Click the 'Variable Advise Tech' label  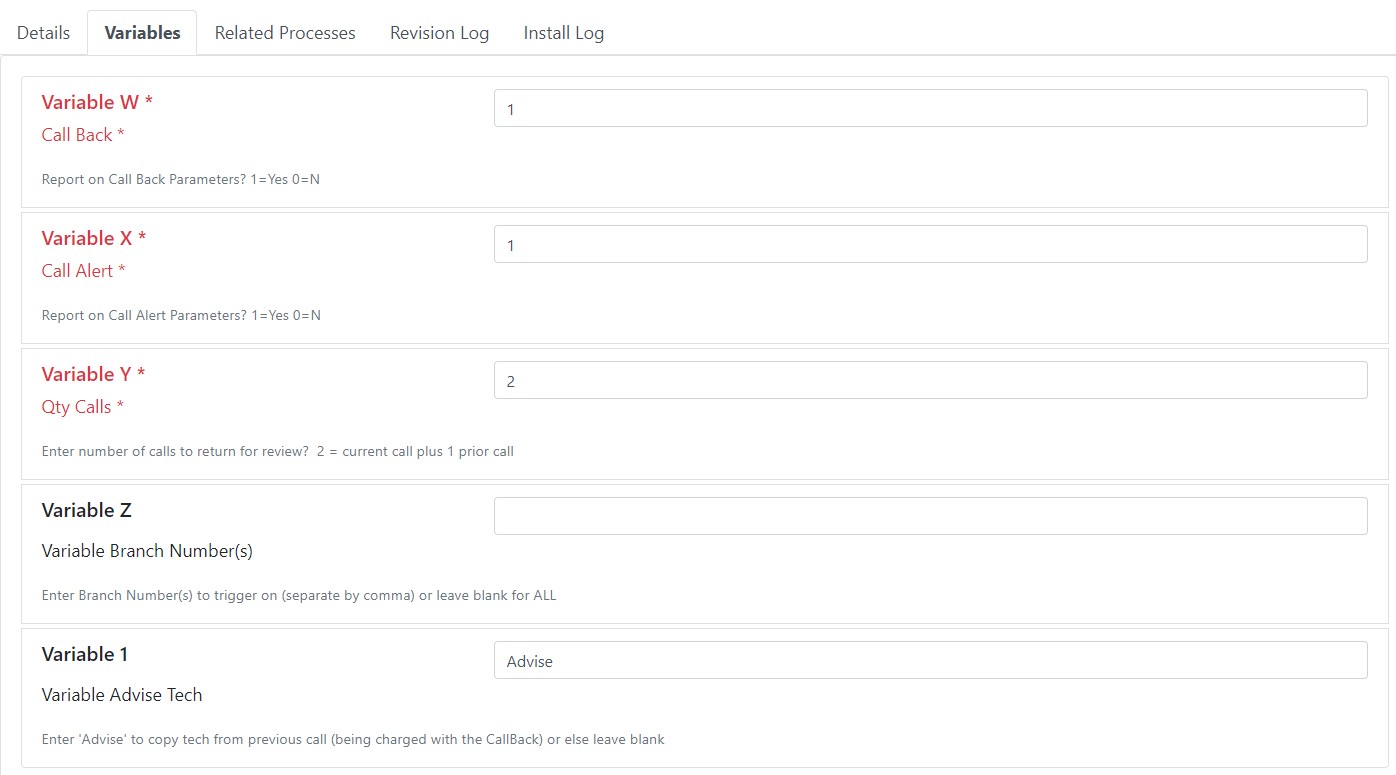(122, 695)
